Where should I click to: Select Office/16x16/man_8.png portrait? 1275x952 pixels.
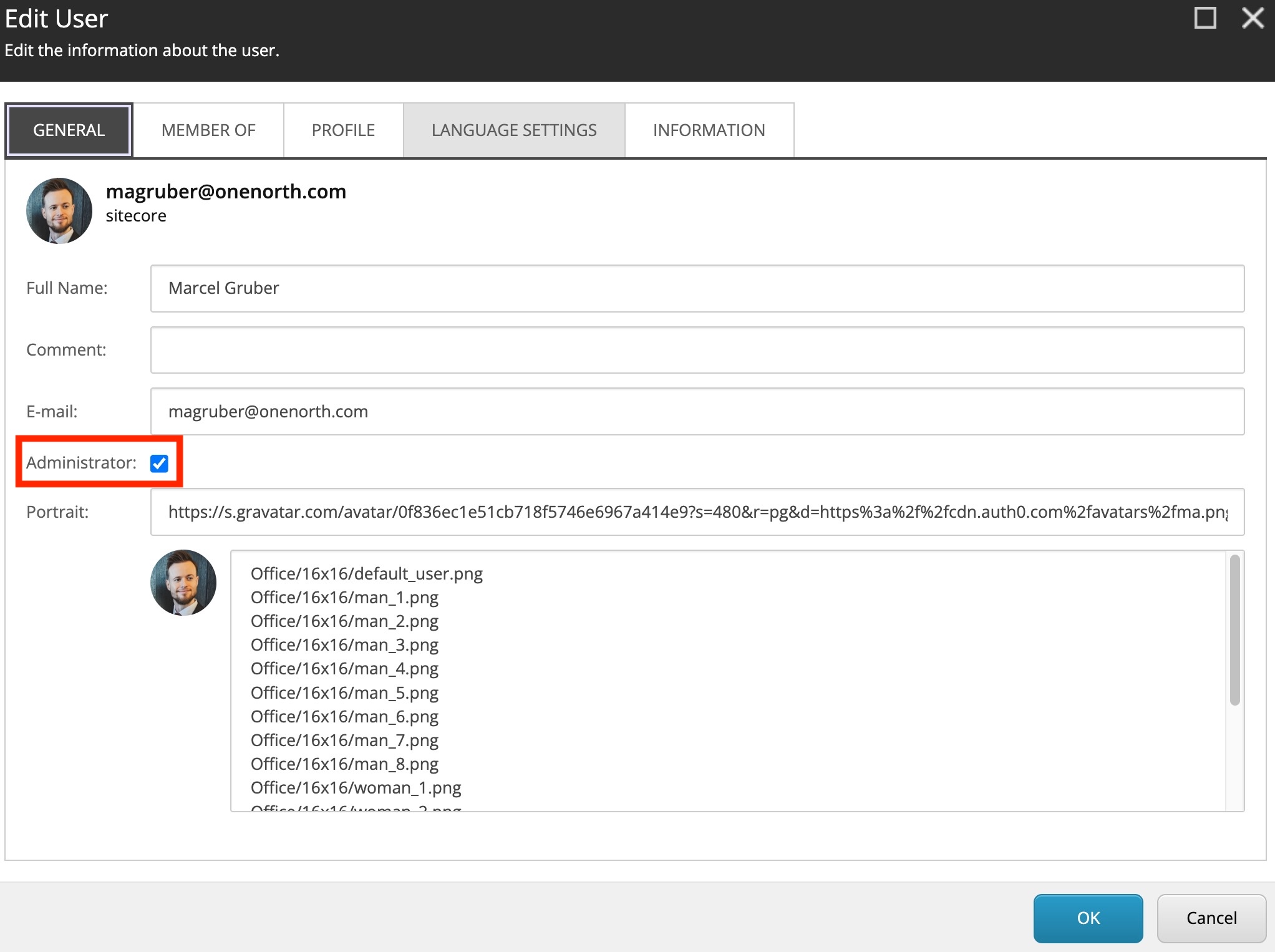click(344, 764)
